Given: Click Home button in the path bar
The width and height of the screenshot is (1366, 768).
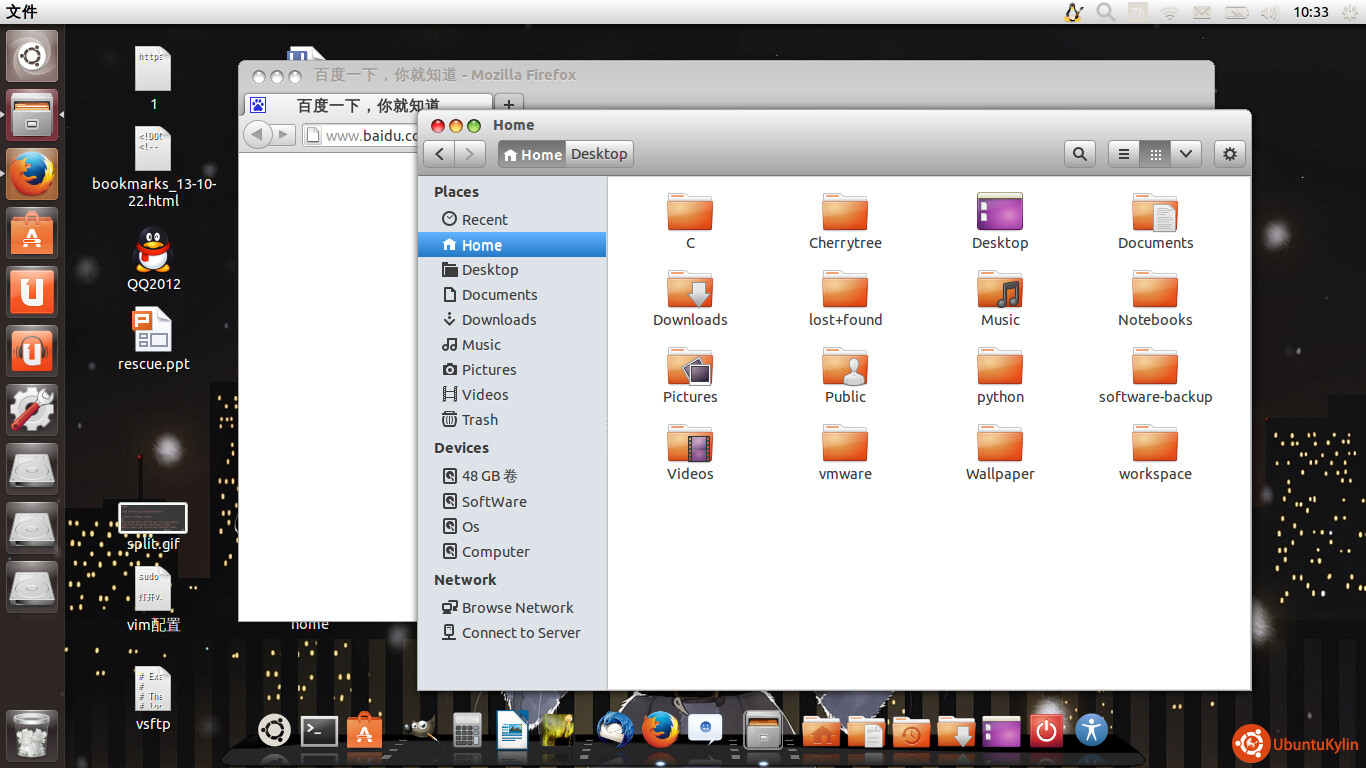Looking at the screenshot, I should (532, 154).
